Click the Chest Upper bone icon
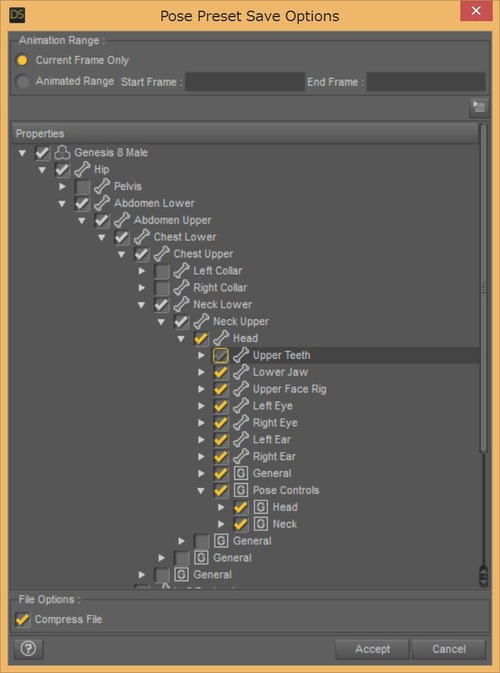This screenshot has width=500, height=673. 161,254
